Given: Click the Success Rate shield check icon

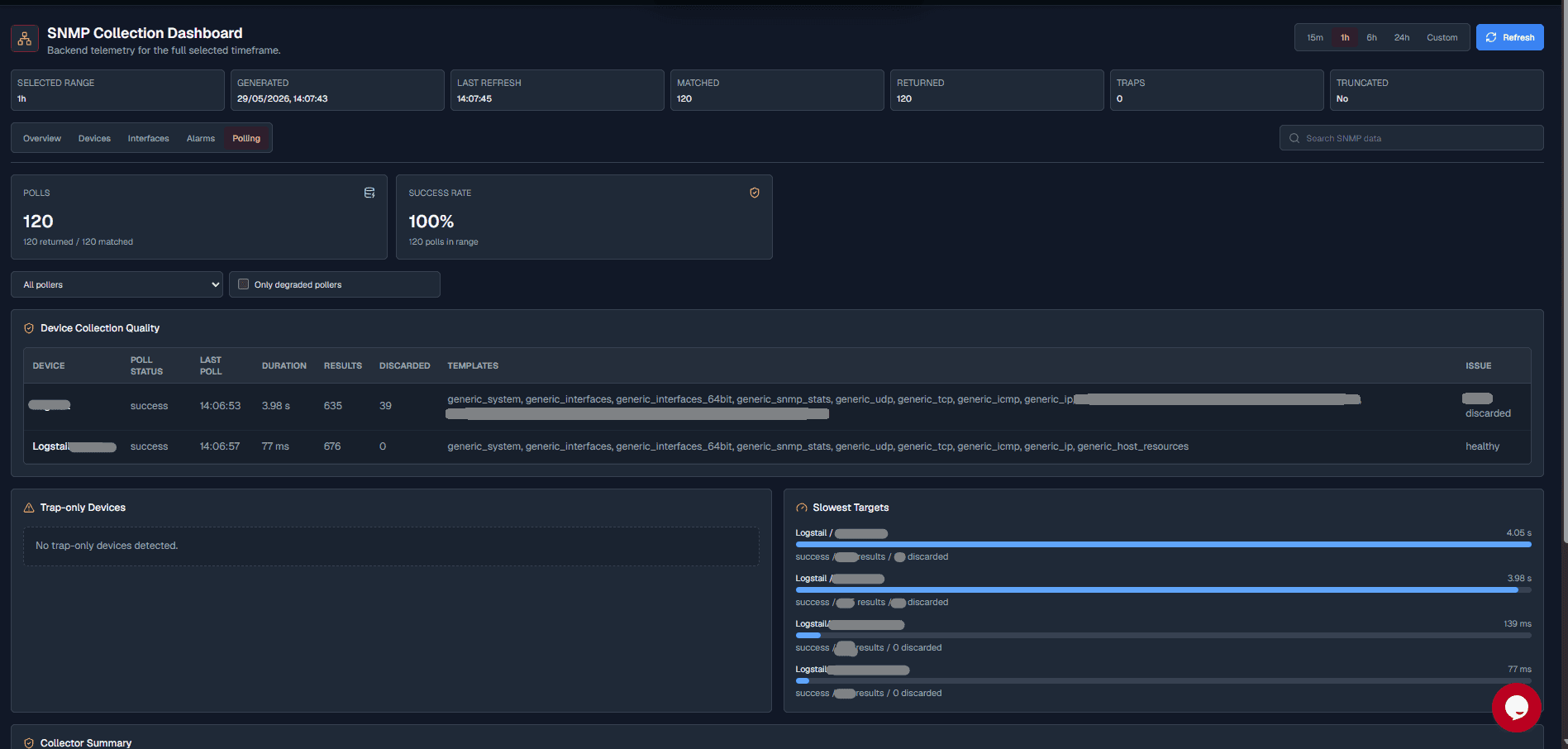Looking at the screenshot, I should [755, 193].
